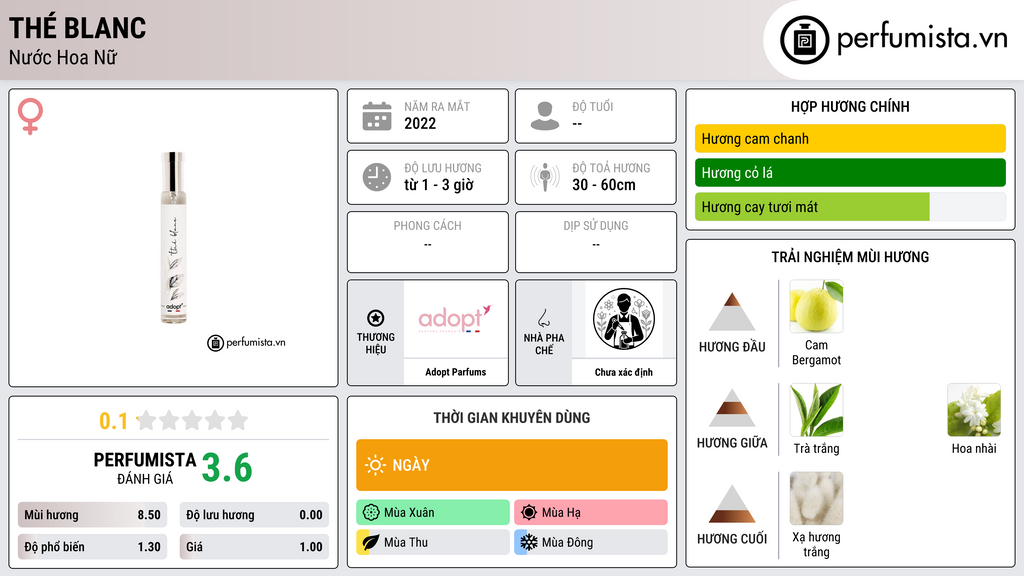Click the sun icon for Mùa Hạ
Viewport: 1024px width, 576px height.
click(x=529, y=513)
